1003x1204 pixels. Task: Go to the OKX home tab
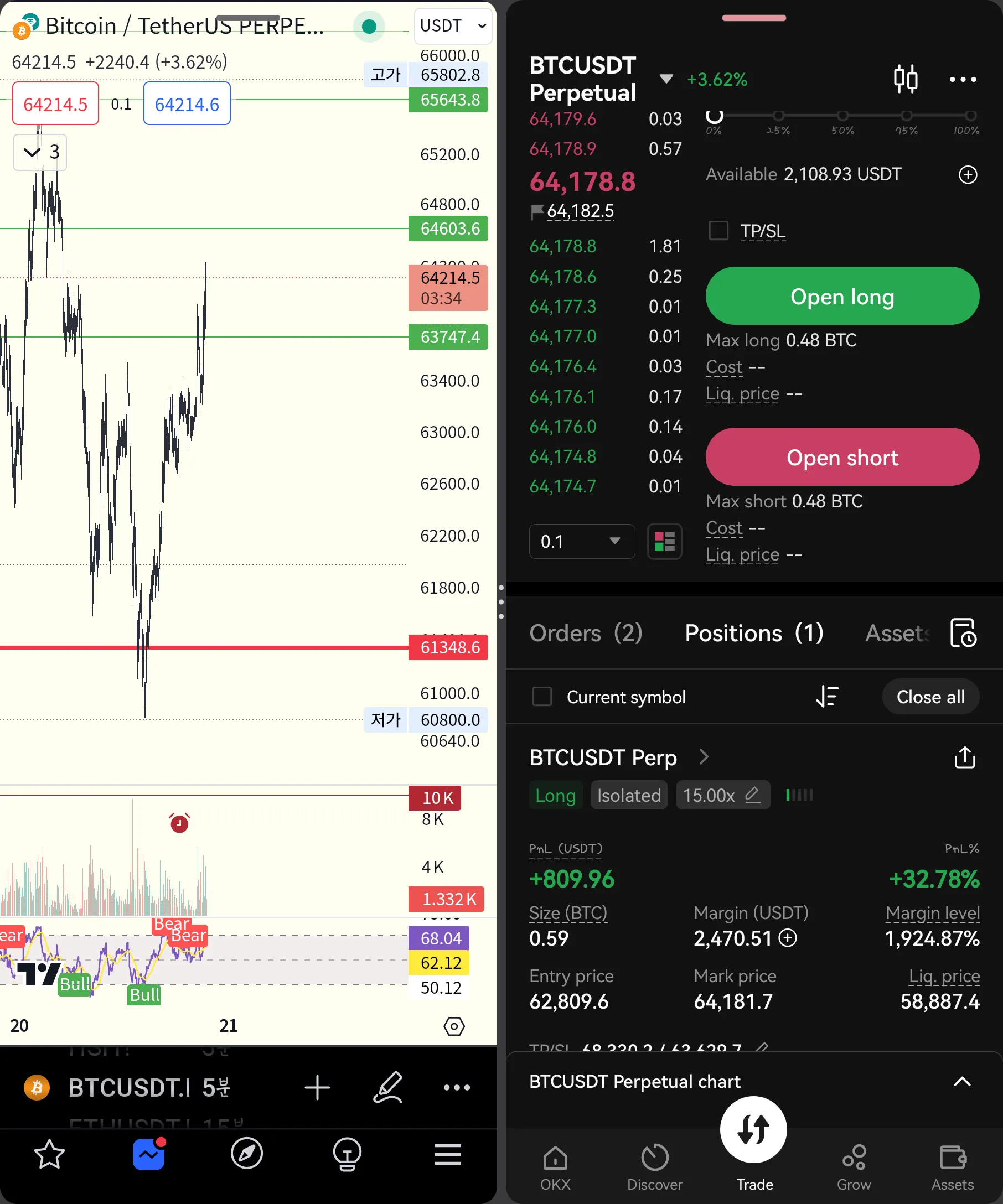(x=555, y=1169)
